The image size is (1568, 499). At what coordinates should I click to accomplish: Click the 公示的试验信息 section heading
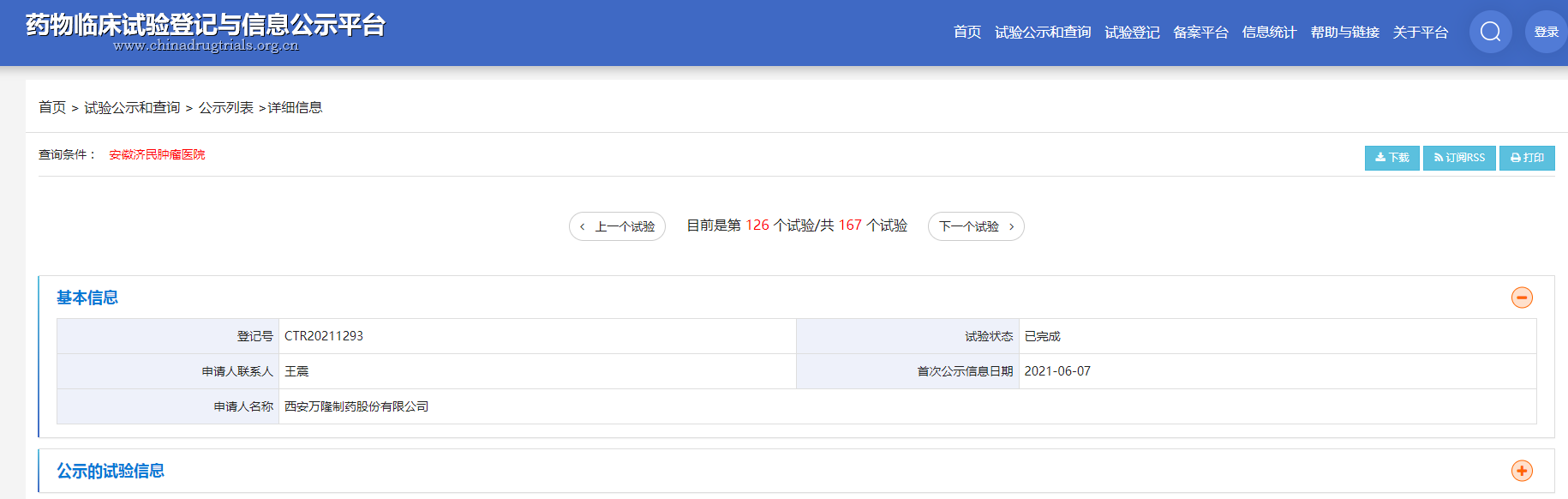pyautogui.click(x=111, y=471)
